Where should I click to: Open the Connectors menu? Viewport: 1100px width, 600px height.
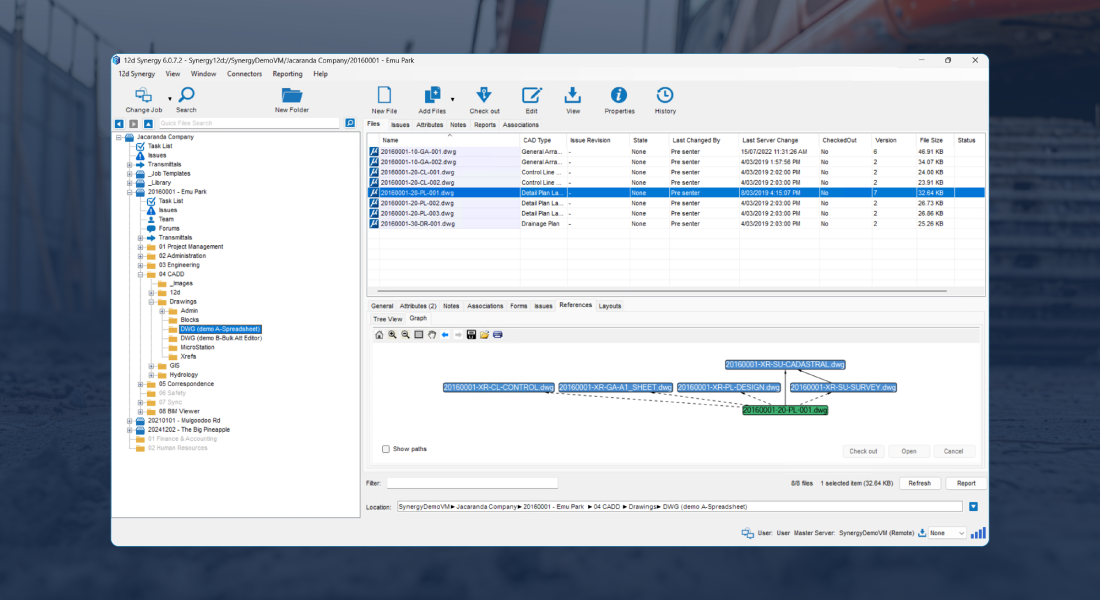(x=244, y=74)
